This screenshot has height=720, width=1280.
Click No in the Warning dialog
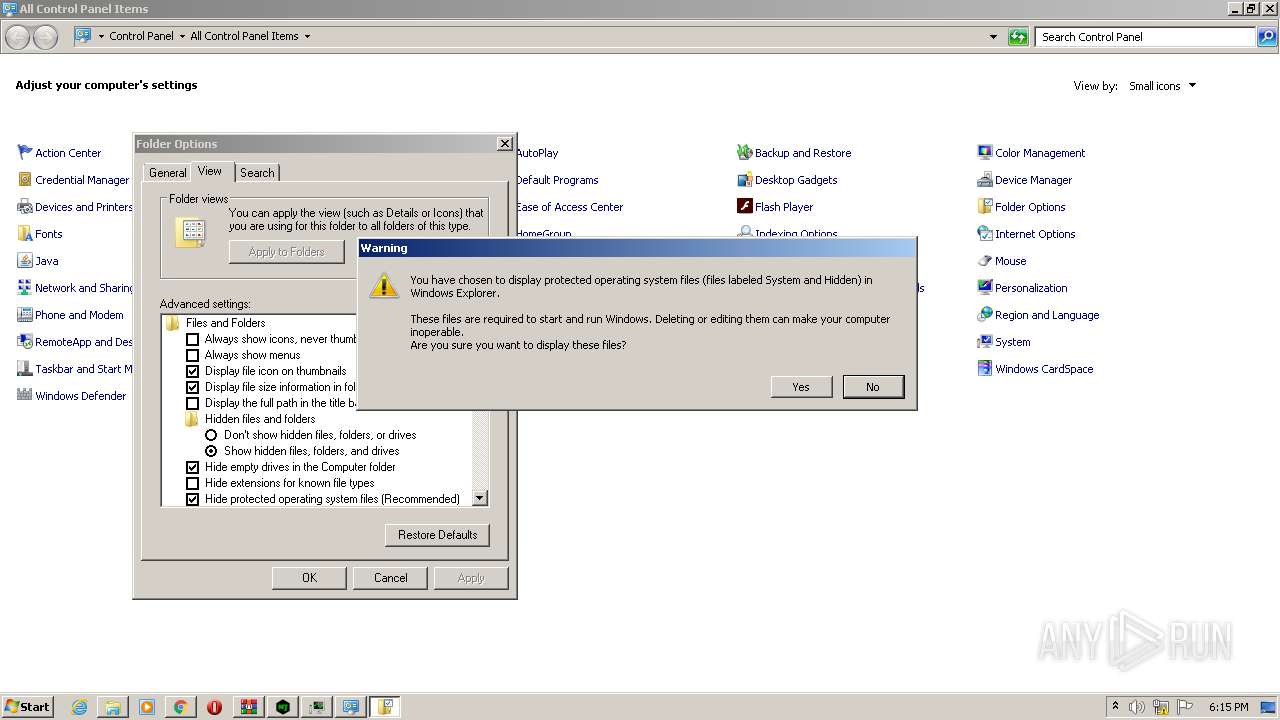point(873,387)
